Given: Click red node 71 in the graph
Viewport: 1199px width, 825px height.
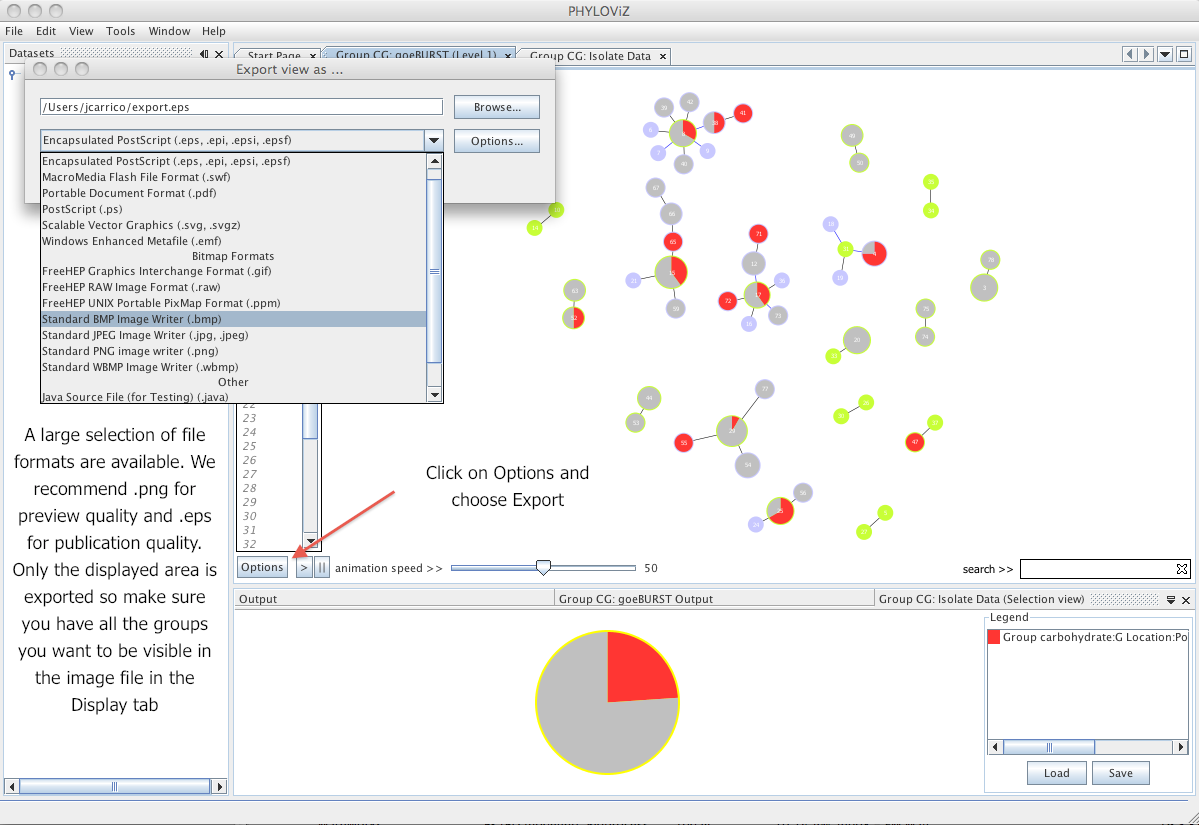Looking at the screenshot, I should click(759, 233).
